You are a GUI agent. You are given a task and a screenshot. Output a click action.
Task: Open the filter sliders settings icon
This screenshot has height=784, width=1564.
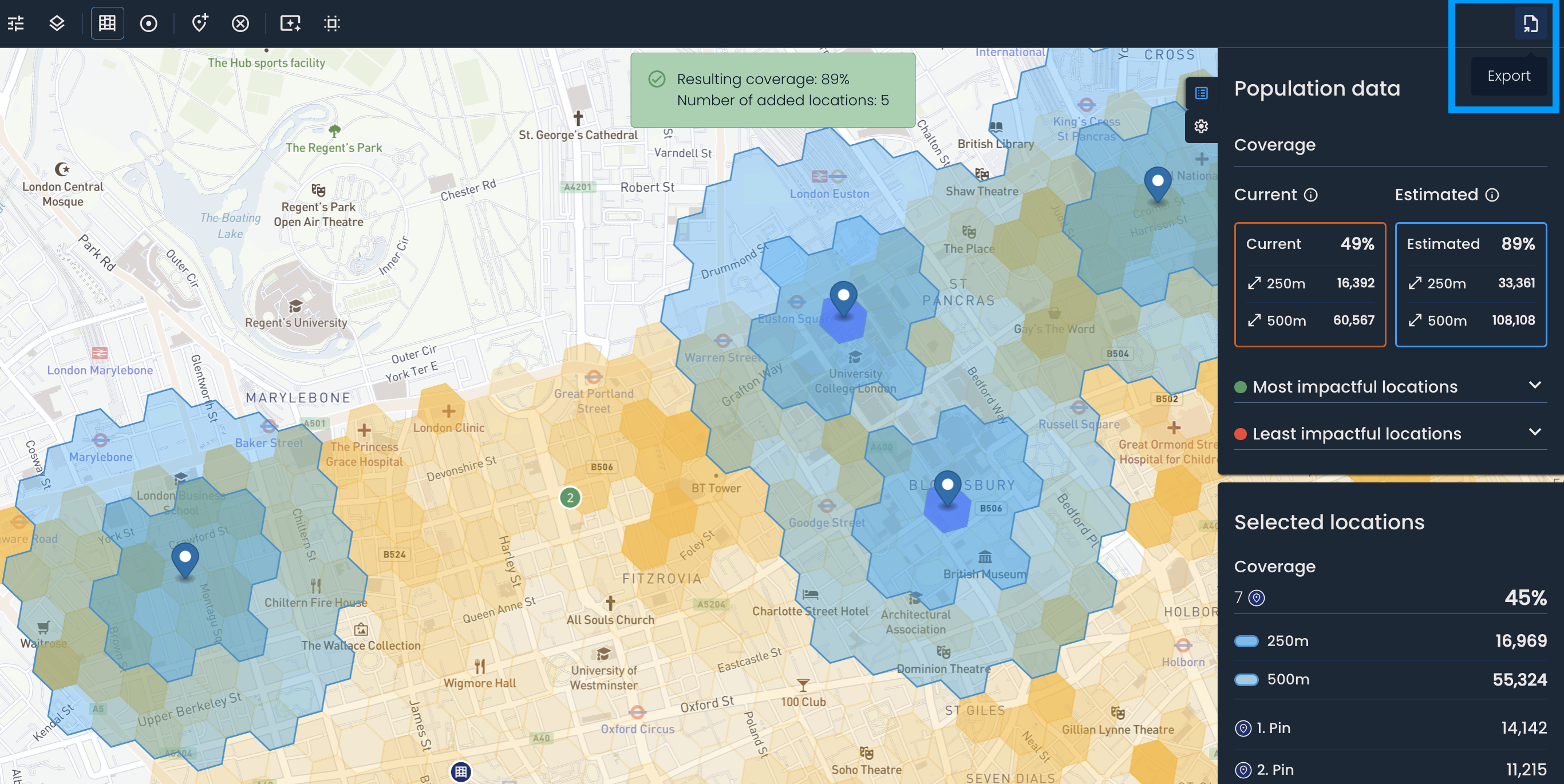pos(17,23)
